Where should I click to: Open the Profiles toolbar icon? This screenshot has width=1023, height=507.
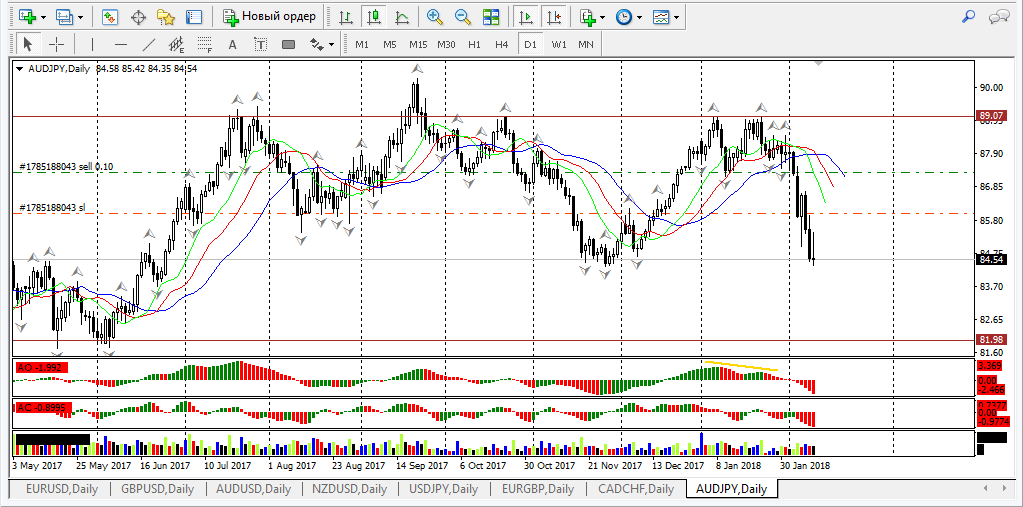(64, 16)
